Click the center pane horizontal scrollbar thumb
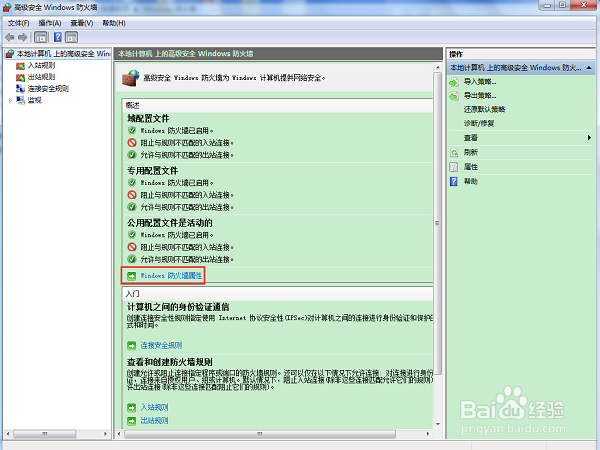Screen dimensions: 600x450 pyautogui.click(x=260, y=434)
